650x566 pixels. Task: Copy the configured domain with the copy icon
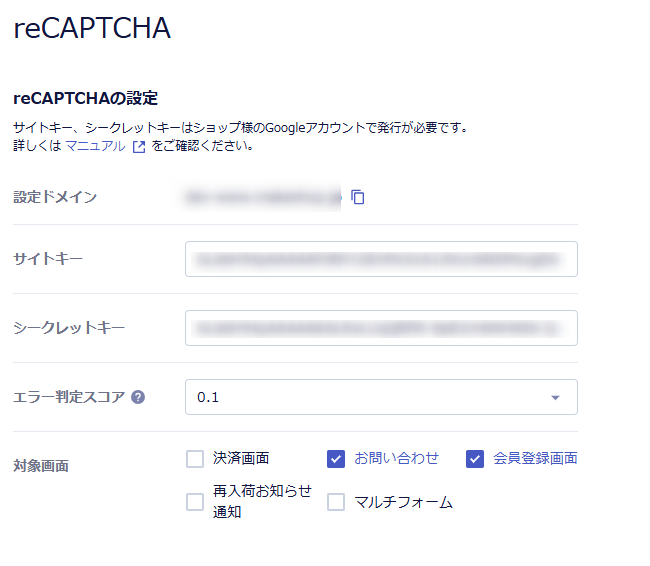coord(358,197)
